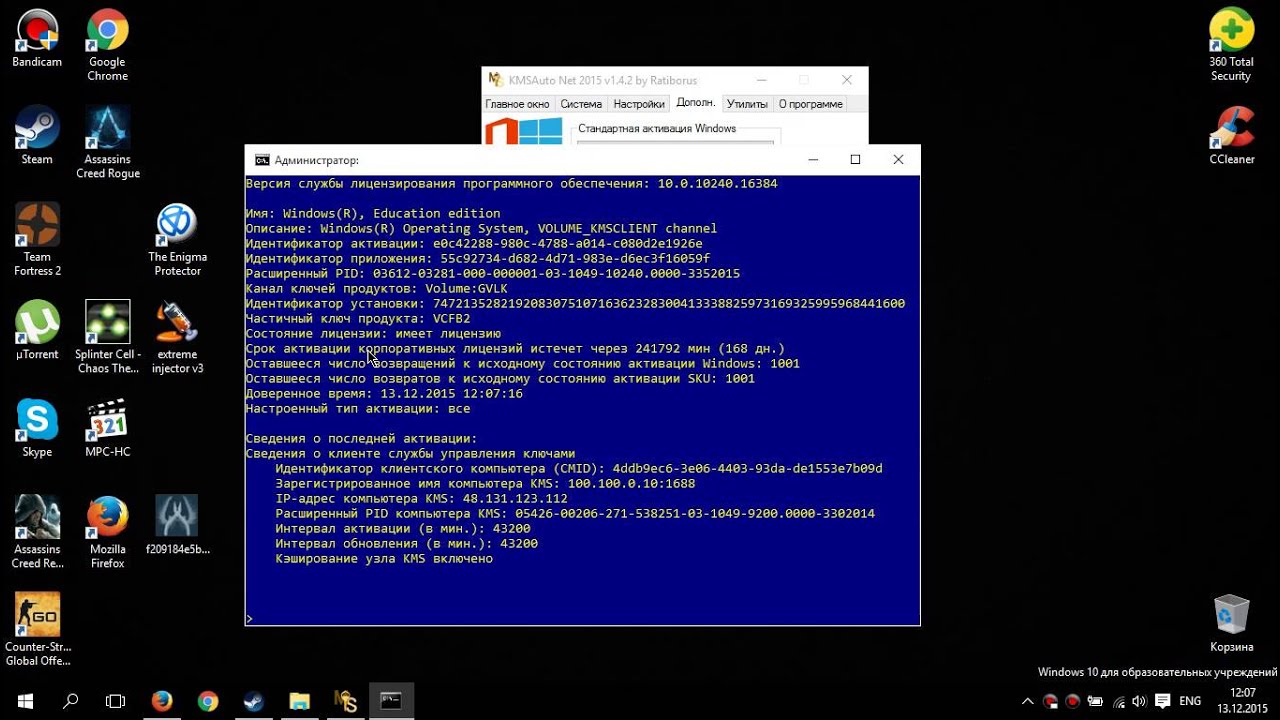Open File Explorer in the taskbar
The image size is (1280, 720).
pyautogui.click(x=300, y=701)
